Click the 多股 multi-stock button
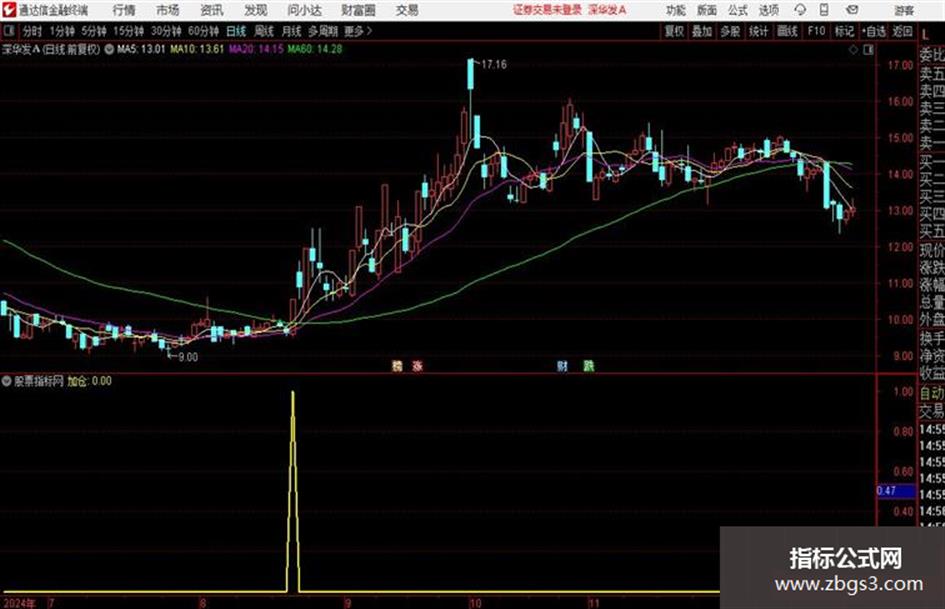945x609 pixels. pyautogui.click(x=730, y=31)
